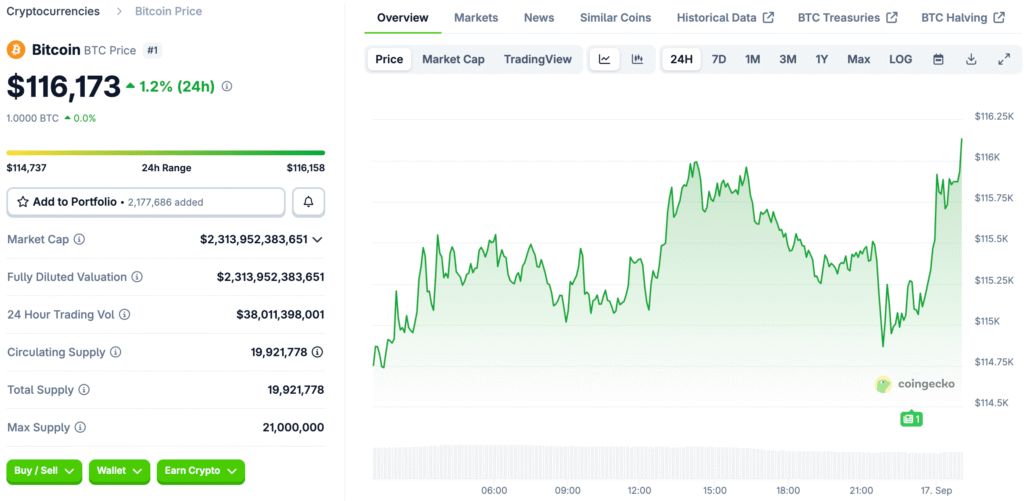Expand the Market Cap value chevron
The width and height of the screenshot is (1024, 501).
317,240
